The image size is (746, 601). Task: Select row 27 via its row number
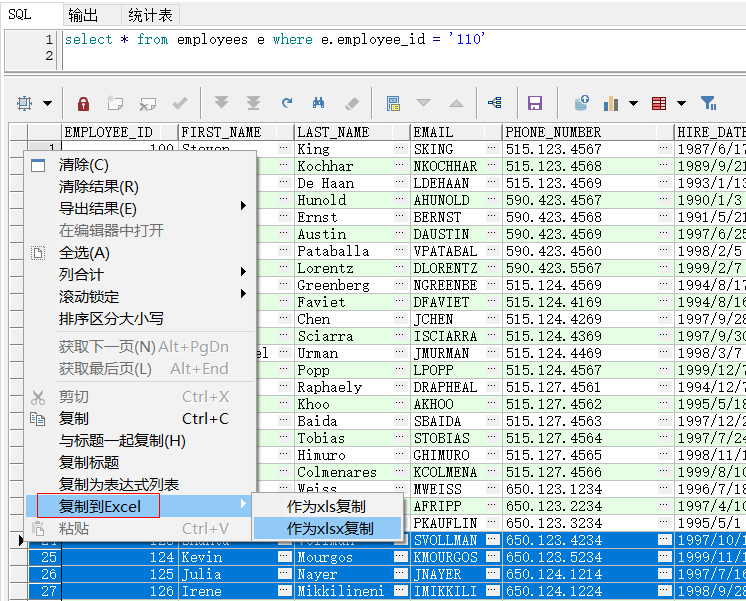click(x=45, y=591)
